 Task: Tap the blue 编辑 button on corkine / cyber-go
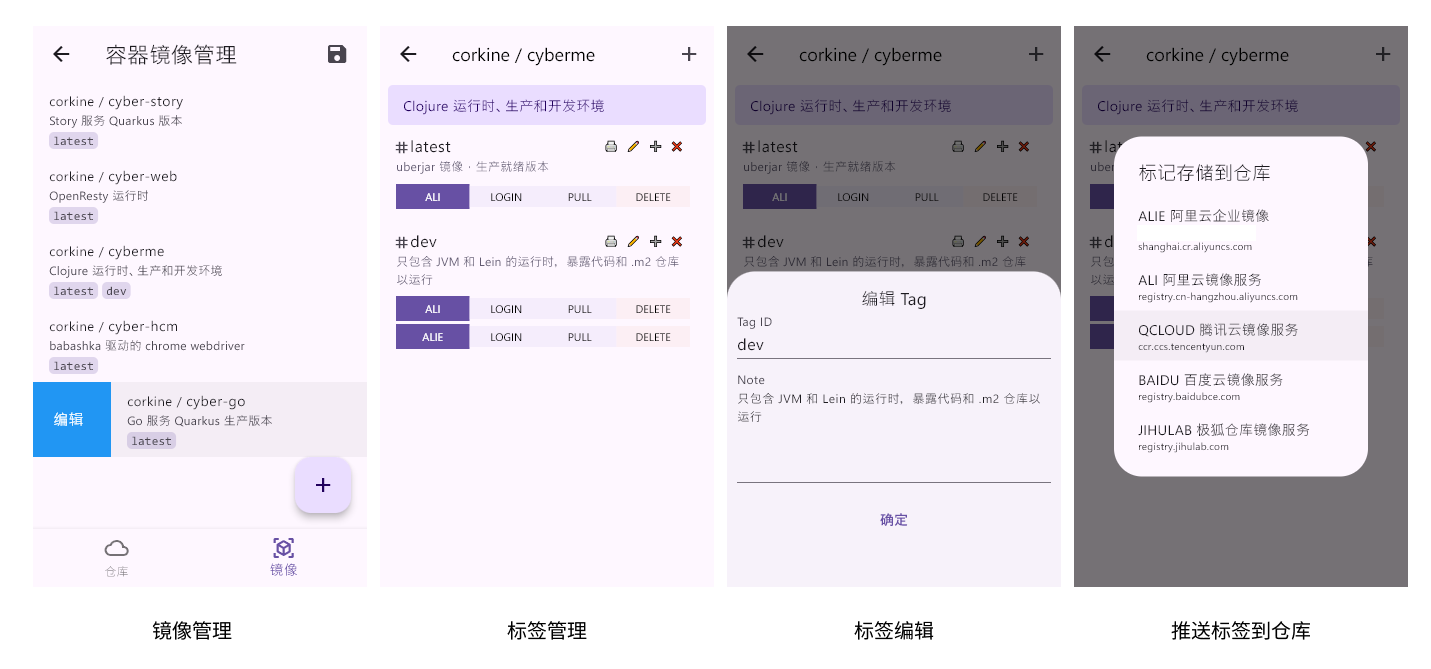pos(71,419)
